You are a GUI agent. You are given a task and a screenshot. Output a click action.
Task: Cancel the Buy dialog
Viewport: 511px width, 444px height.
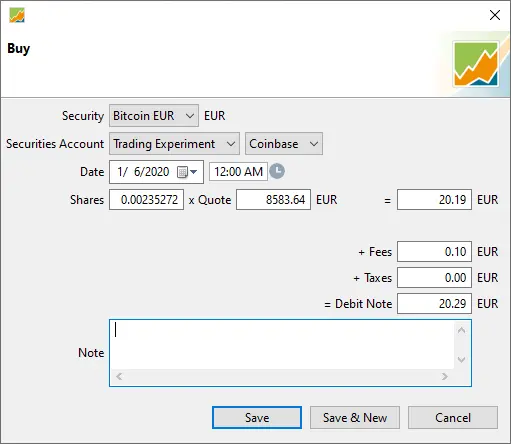pyautogui.click(x=453, y=418)
